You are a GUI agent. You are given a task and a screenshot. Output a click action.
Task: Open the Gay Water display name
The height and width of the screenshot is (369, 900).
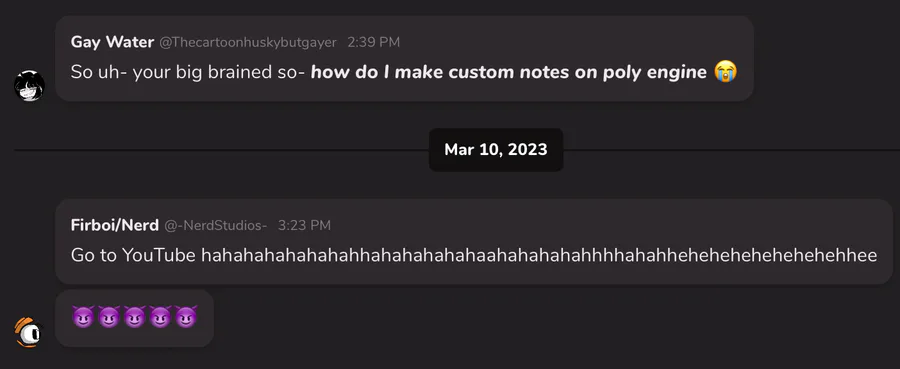(112, 42)
